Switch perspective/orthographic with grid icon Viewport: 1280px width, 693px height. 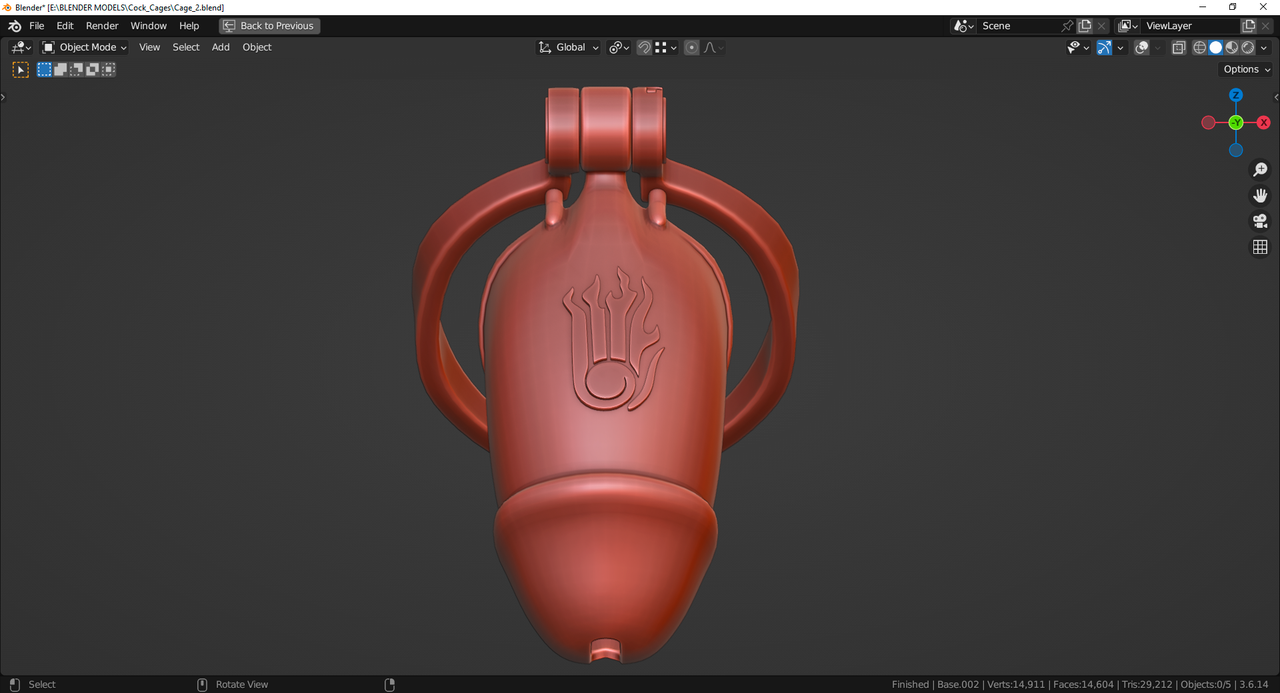[1260, 247]
